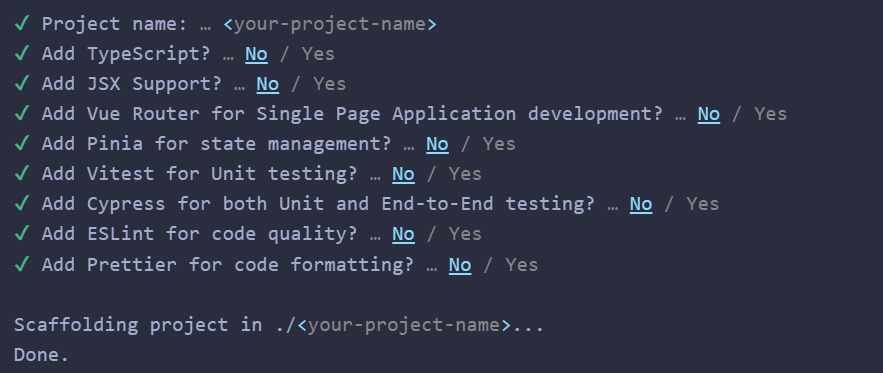This screenshot has width=883, height=373.
Task: Click the checkmark beside Add Vitest
Action: (21, 174)
